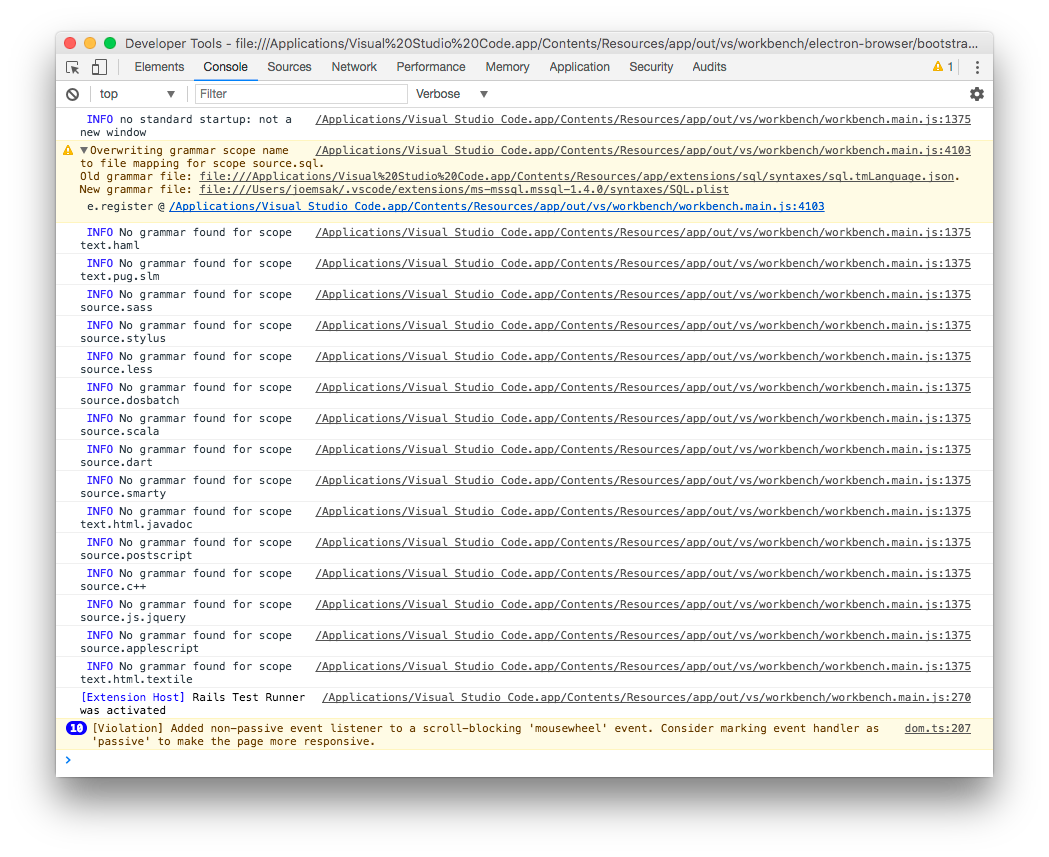1049x857 pixels.
Task: Open the Sources panel
Action: pos(289,66)
